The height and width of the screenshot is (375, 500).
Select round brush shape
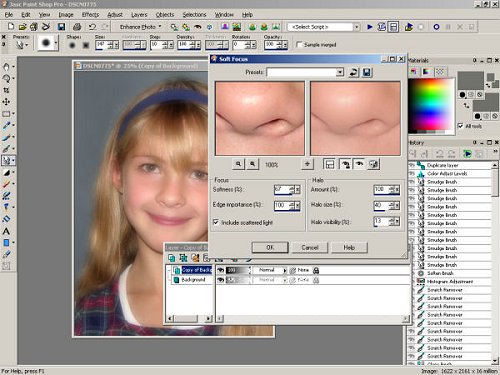(72, 45)
